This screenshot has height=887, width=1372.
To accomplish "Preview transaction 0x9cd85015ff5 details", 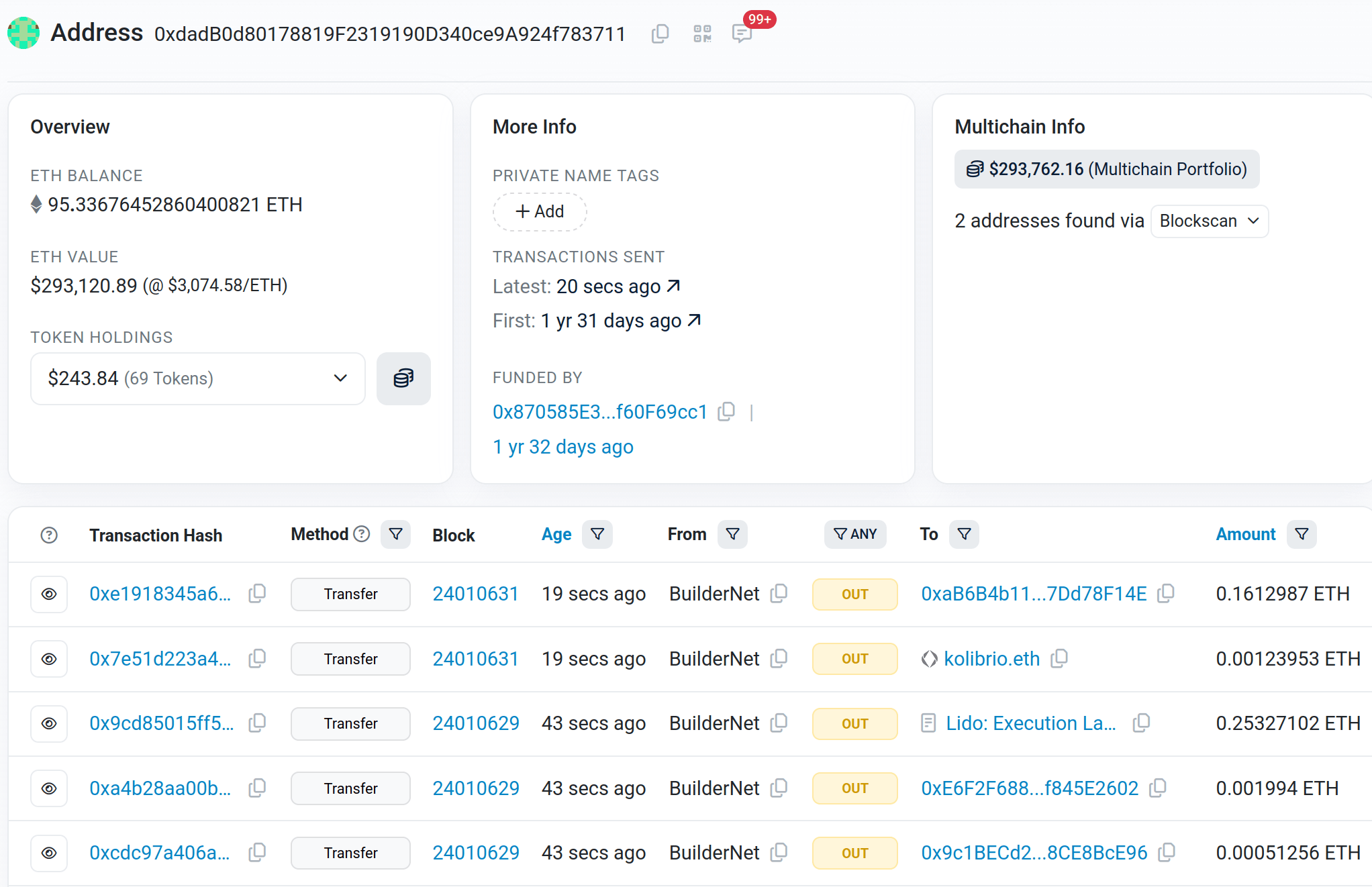I will [x=49, y=723].
